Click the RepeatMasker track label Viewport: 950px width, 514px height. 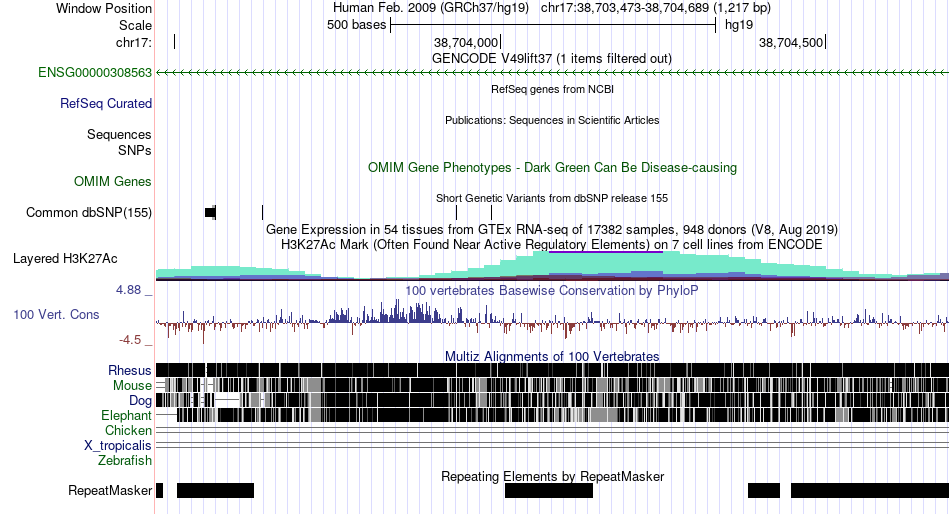(x=110, y=490)
